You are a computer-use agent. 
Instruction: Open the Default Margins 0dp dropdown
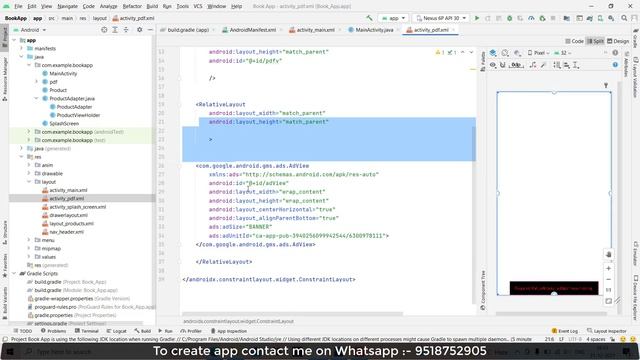[516, 65]
